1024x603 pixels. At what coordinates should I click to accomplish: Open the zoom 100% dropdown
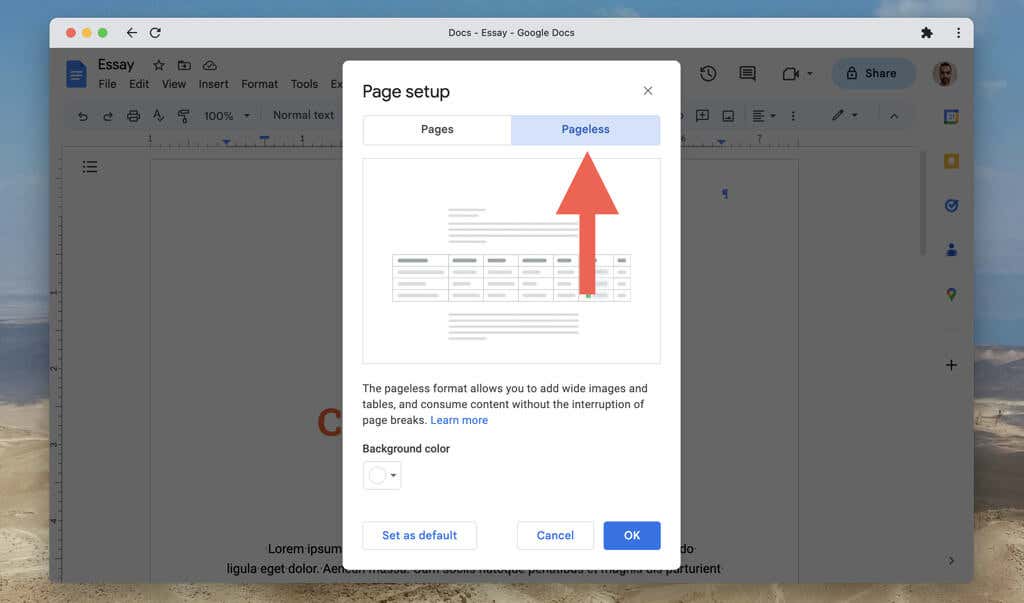[226, 116]
